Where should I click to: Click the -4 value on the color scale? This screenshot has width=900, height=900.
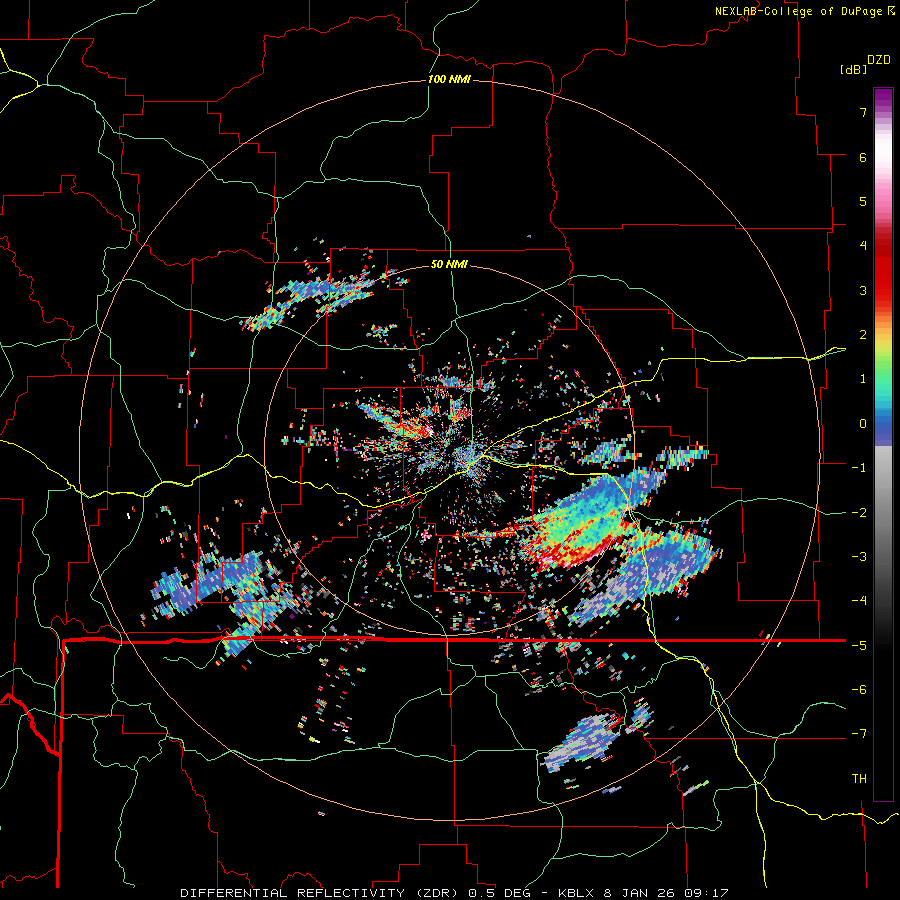[x=859, y=600]
